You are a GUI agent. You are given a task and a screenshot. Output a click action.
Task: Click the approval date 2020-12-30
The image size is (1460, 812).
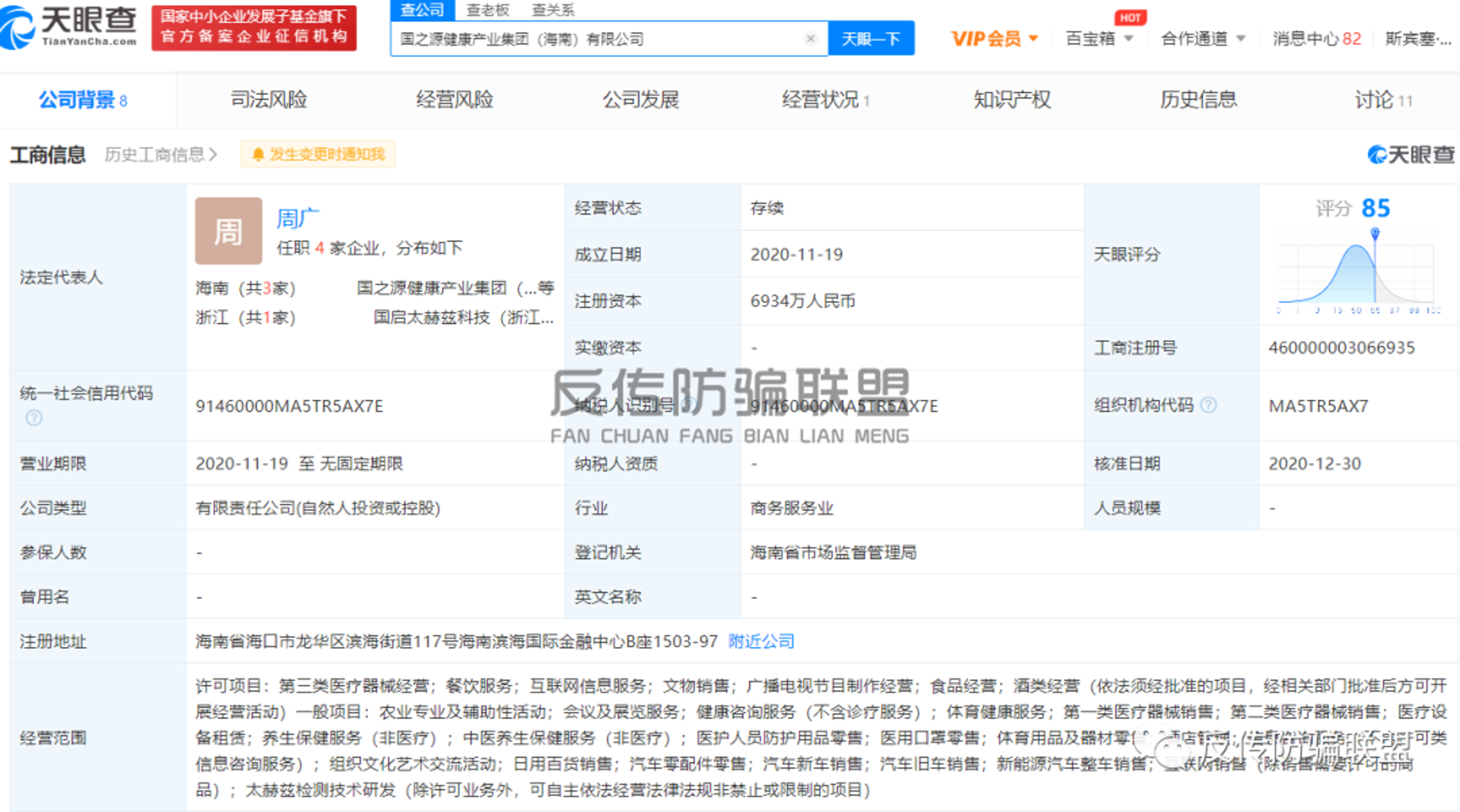(x=1314, y=464)
